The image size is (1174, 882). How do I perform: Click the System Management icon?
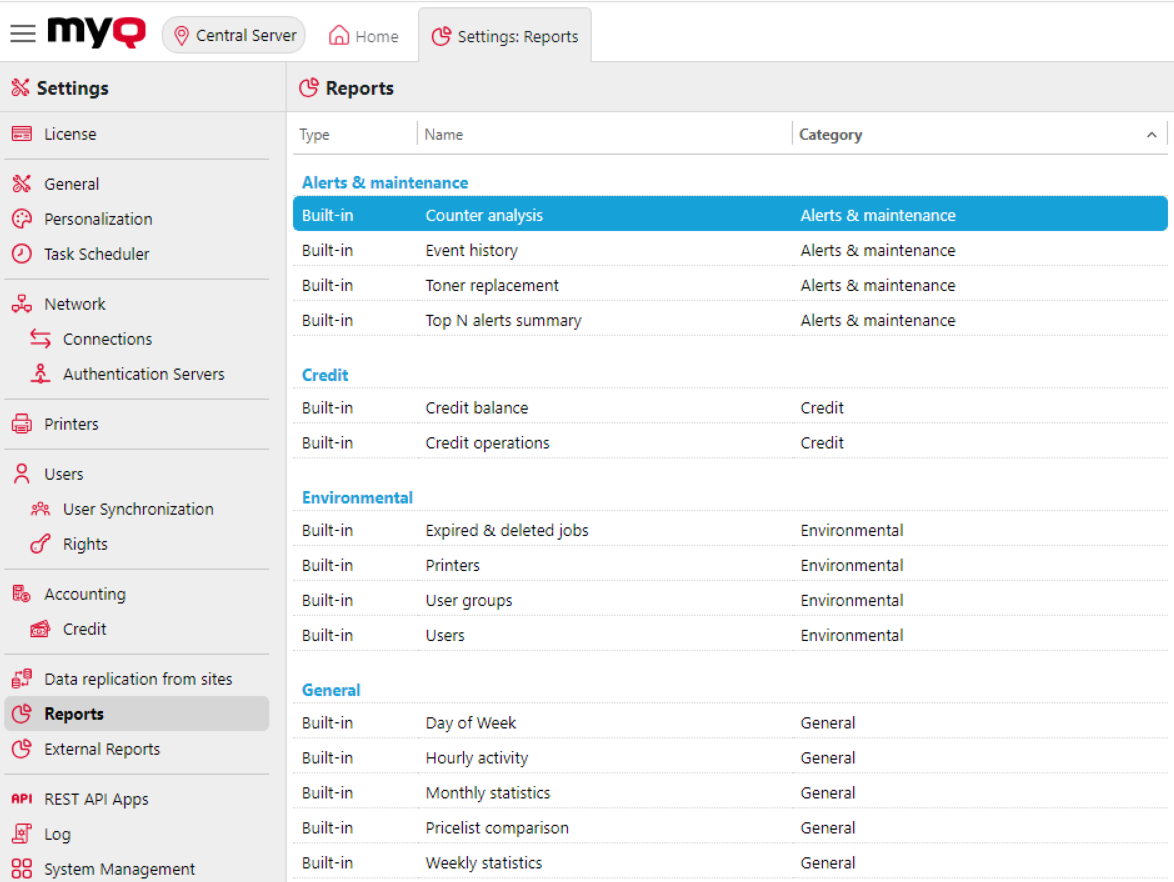coord(21,868)
